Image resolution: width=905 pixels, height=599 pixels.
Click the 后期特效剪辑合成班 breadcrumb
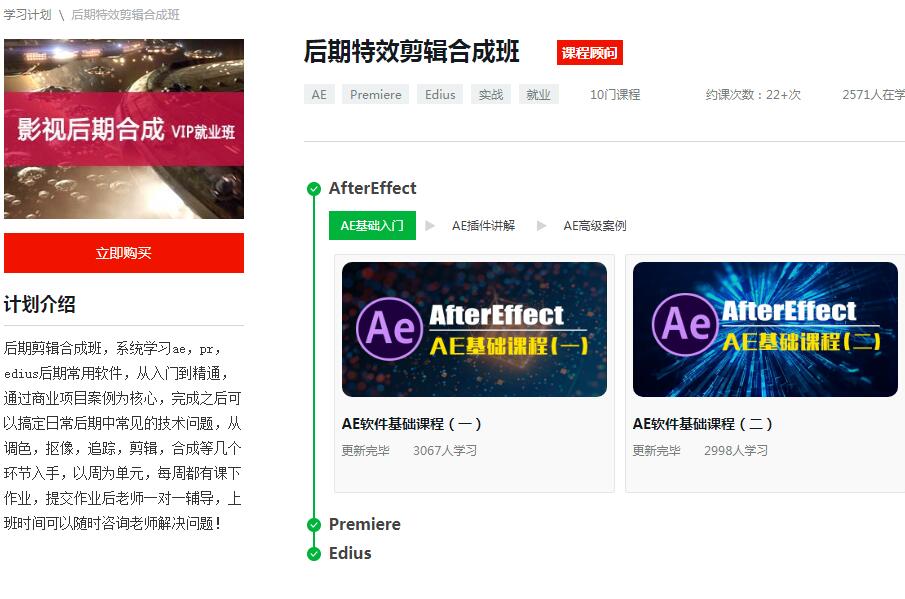(125, 14)
